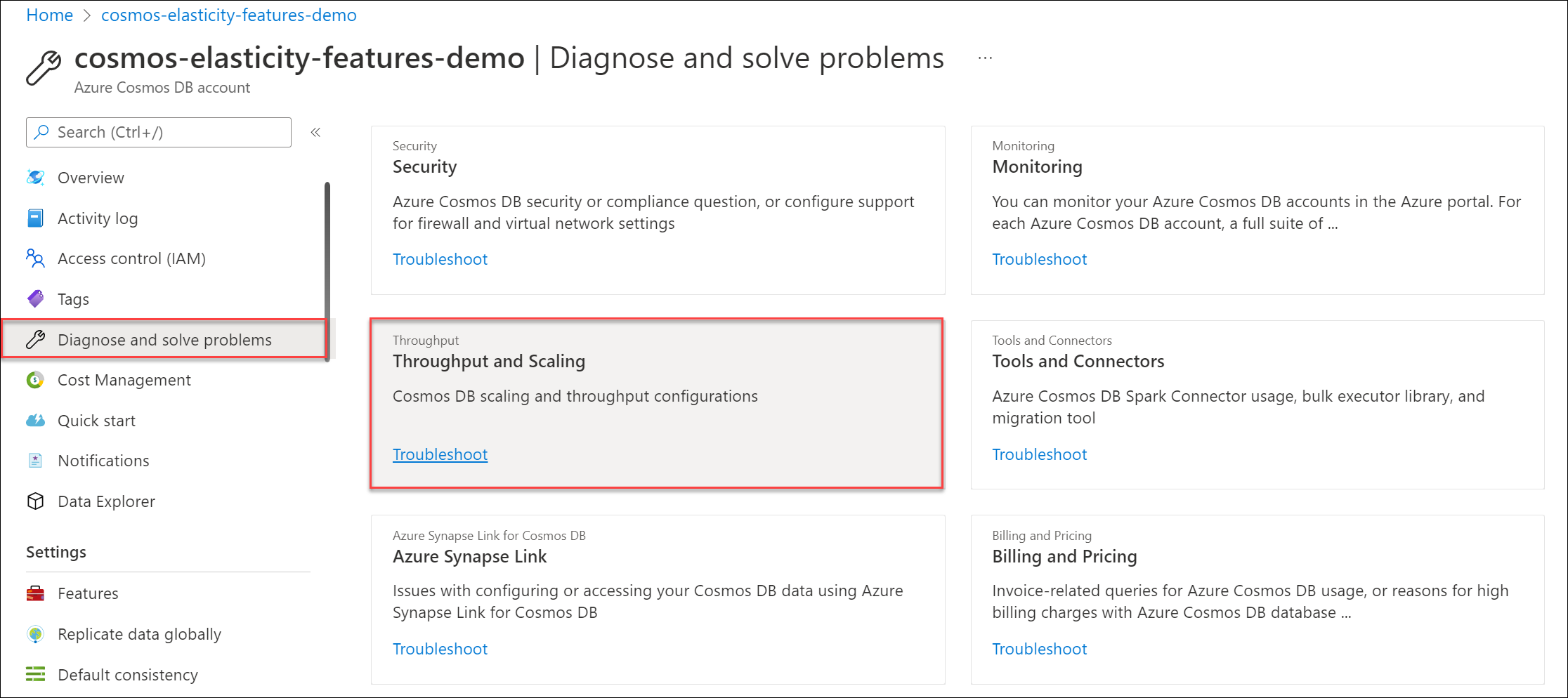
Task: Click the Cost Management icon
Action: [35, 380]
